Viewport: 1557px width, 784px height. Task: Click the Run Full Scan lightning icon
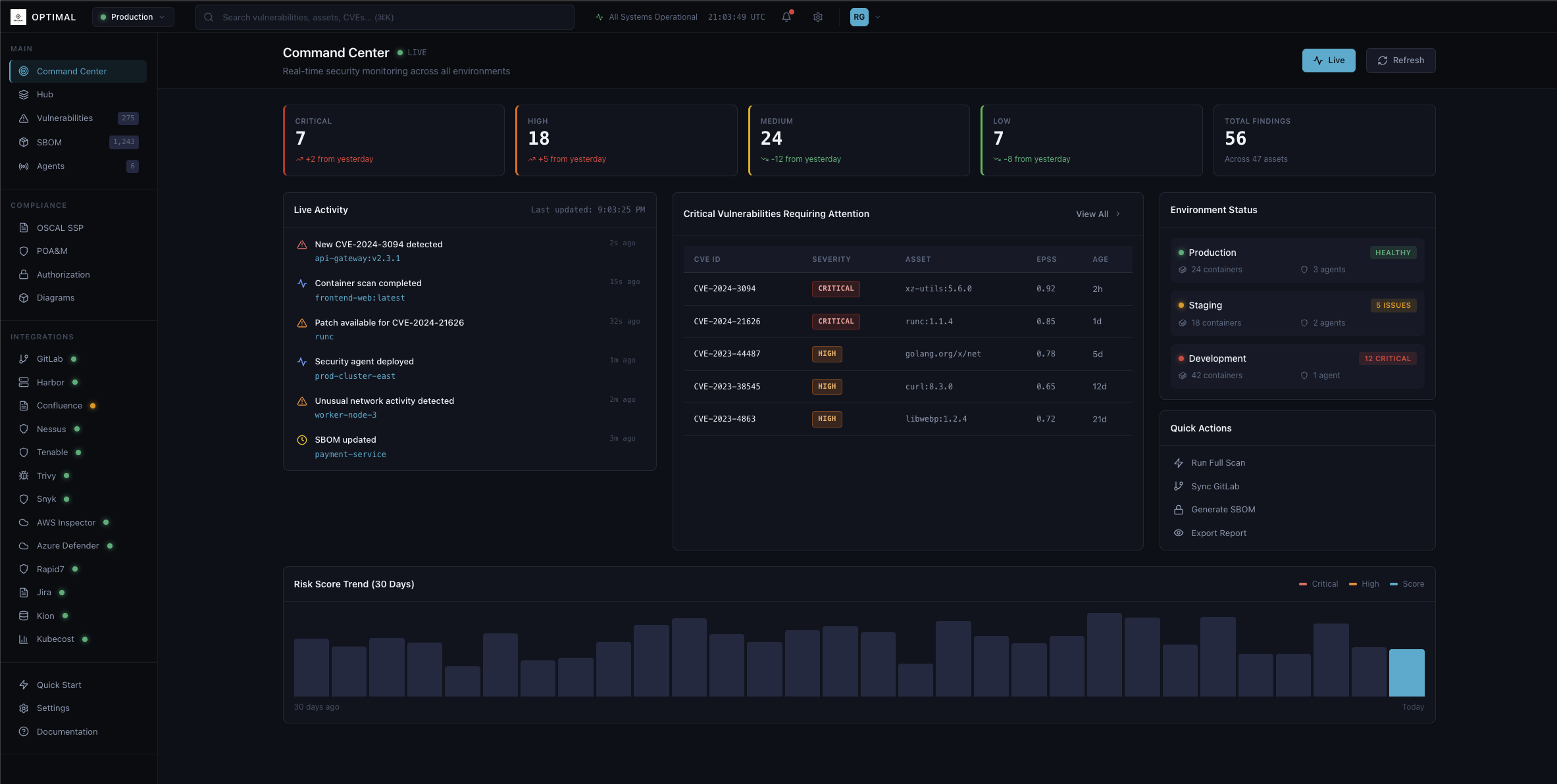click(1179, 462)
